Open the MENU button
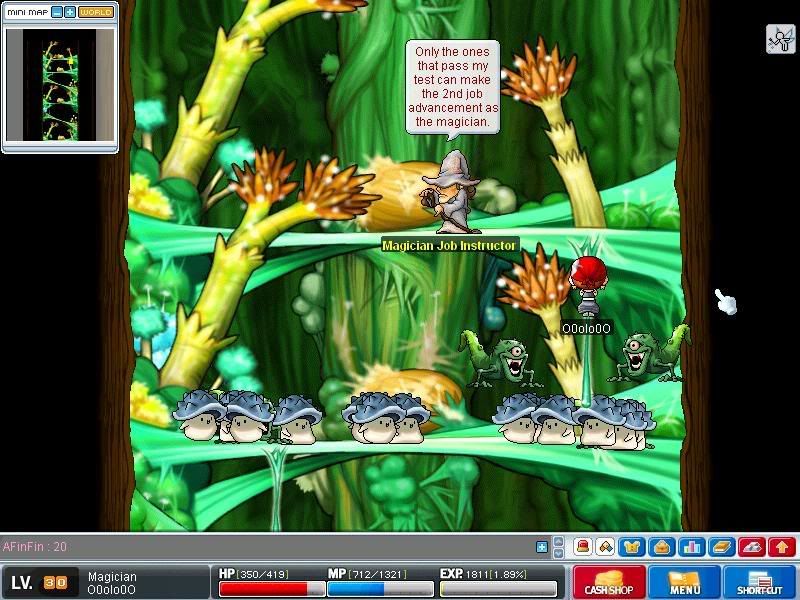The width and height of the screenshot is (800, 600). 684,582
